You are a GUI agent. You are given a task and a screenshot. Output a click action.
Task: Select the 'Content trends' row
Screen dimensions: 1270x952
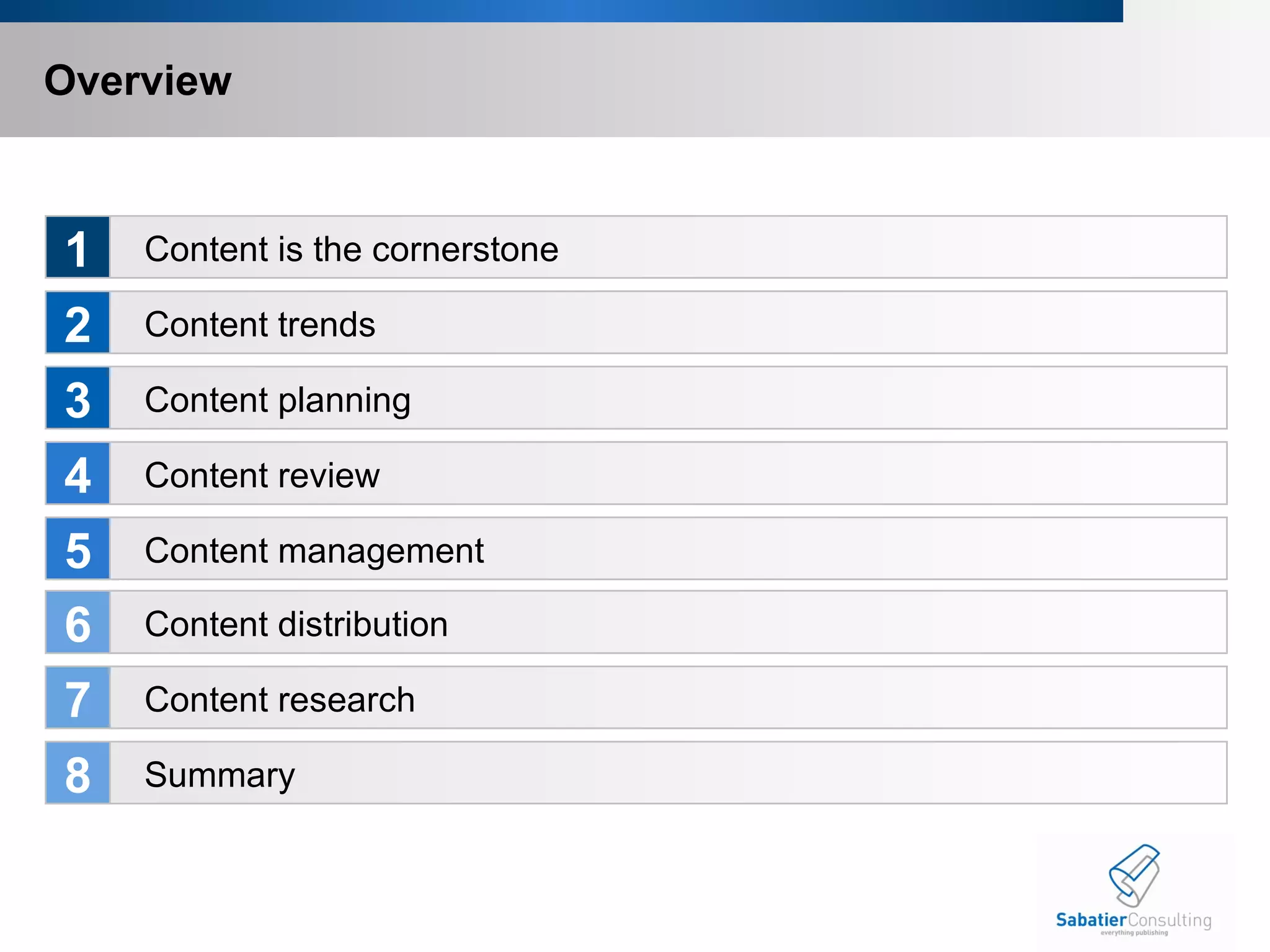click(x=260, y=324)
